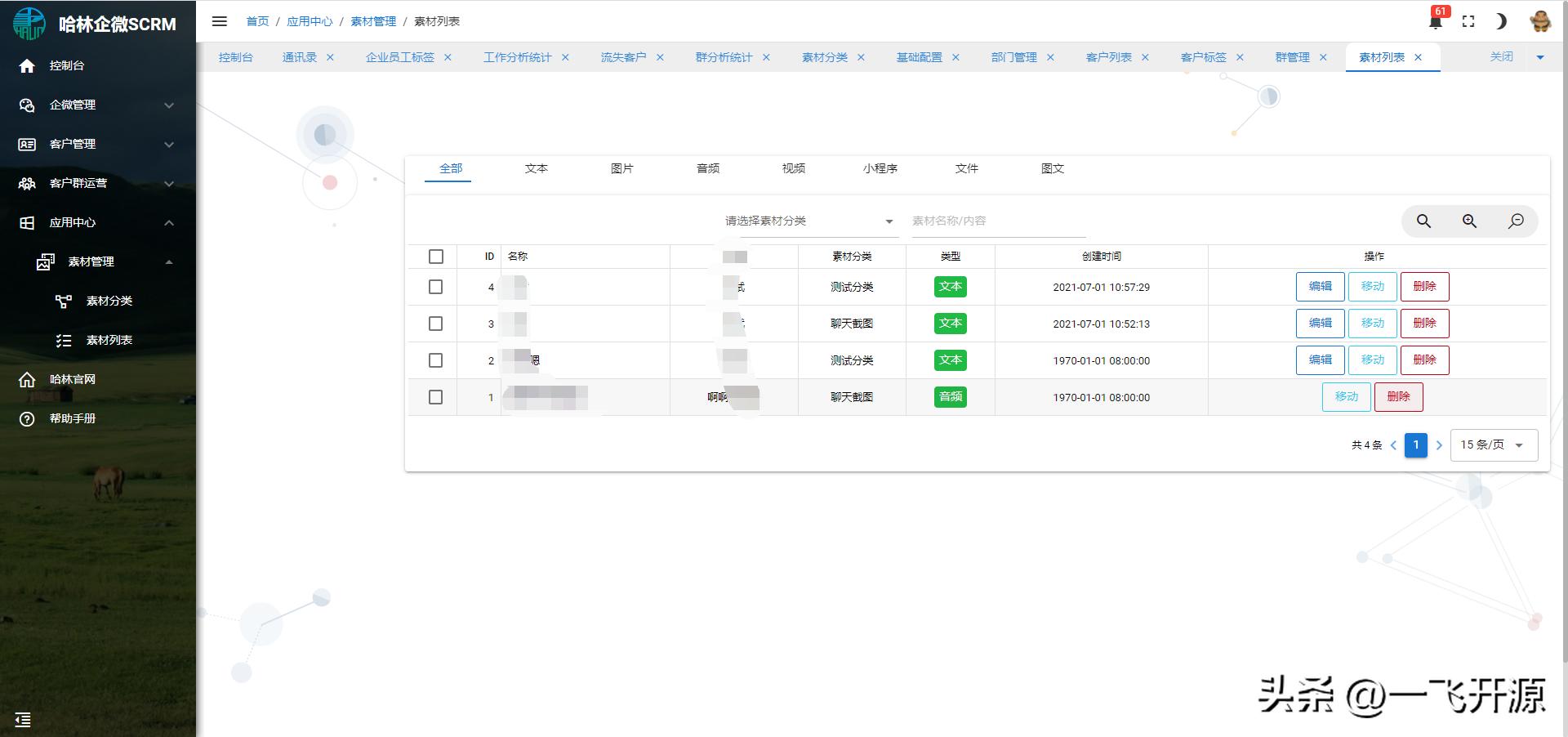Enter fullscreen via the expand icon

1468,22
